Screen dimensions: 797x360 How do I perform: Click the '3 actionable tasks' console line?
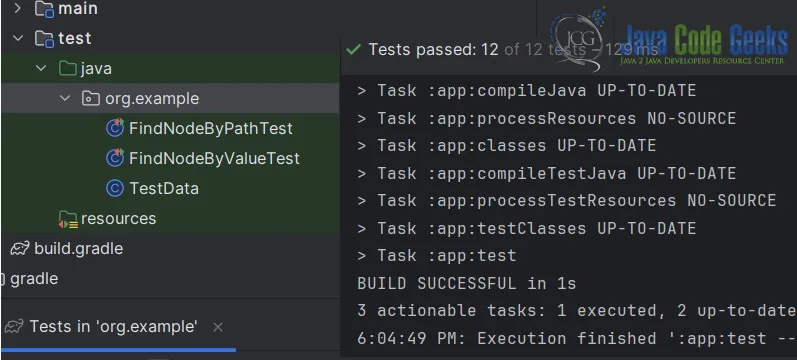pyautogui.click(x=576, y=311)
